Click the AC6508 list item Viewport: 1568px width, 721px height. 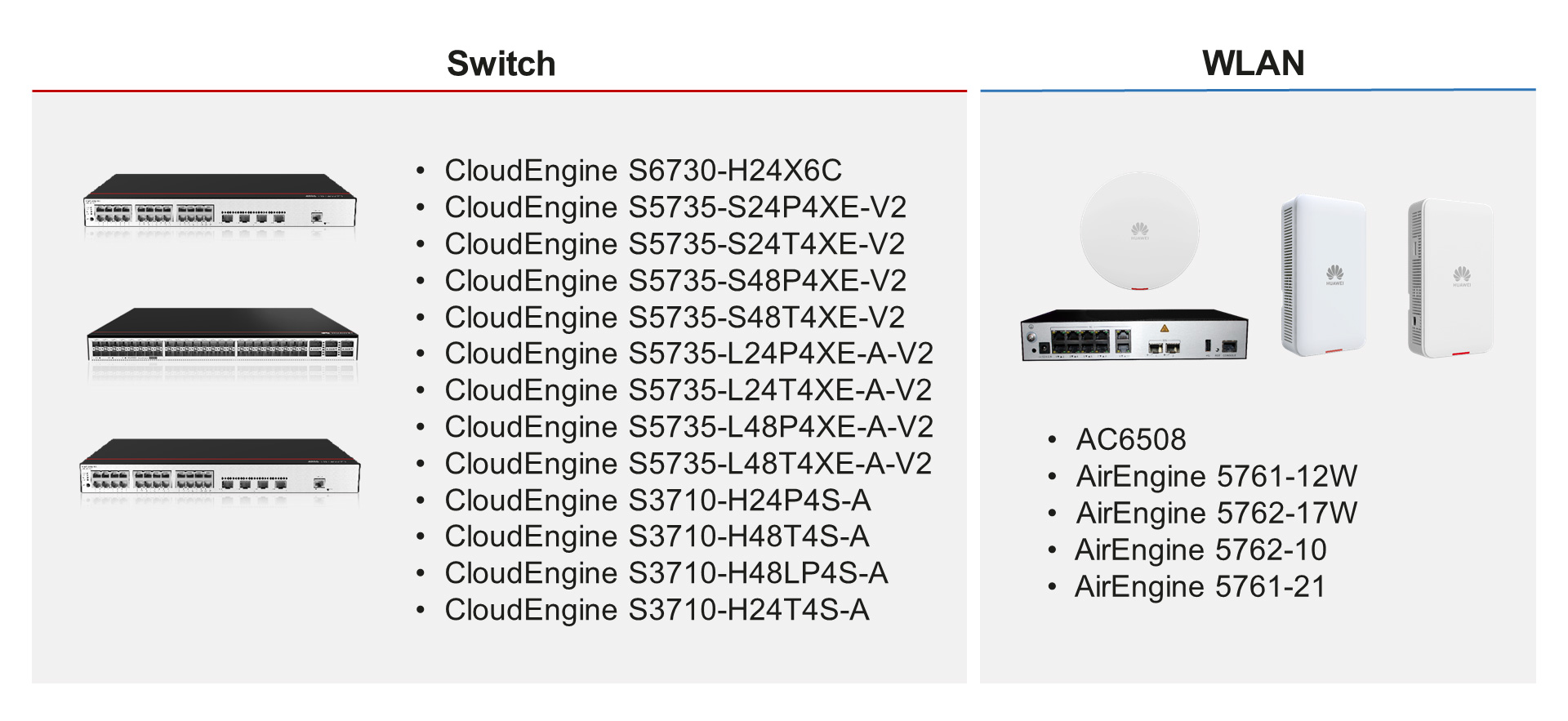pos(1131,439)
